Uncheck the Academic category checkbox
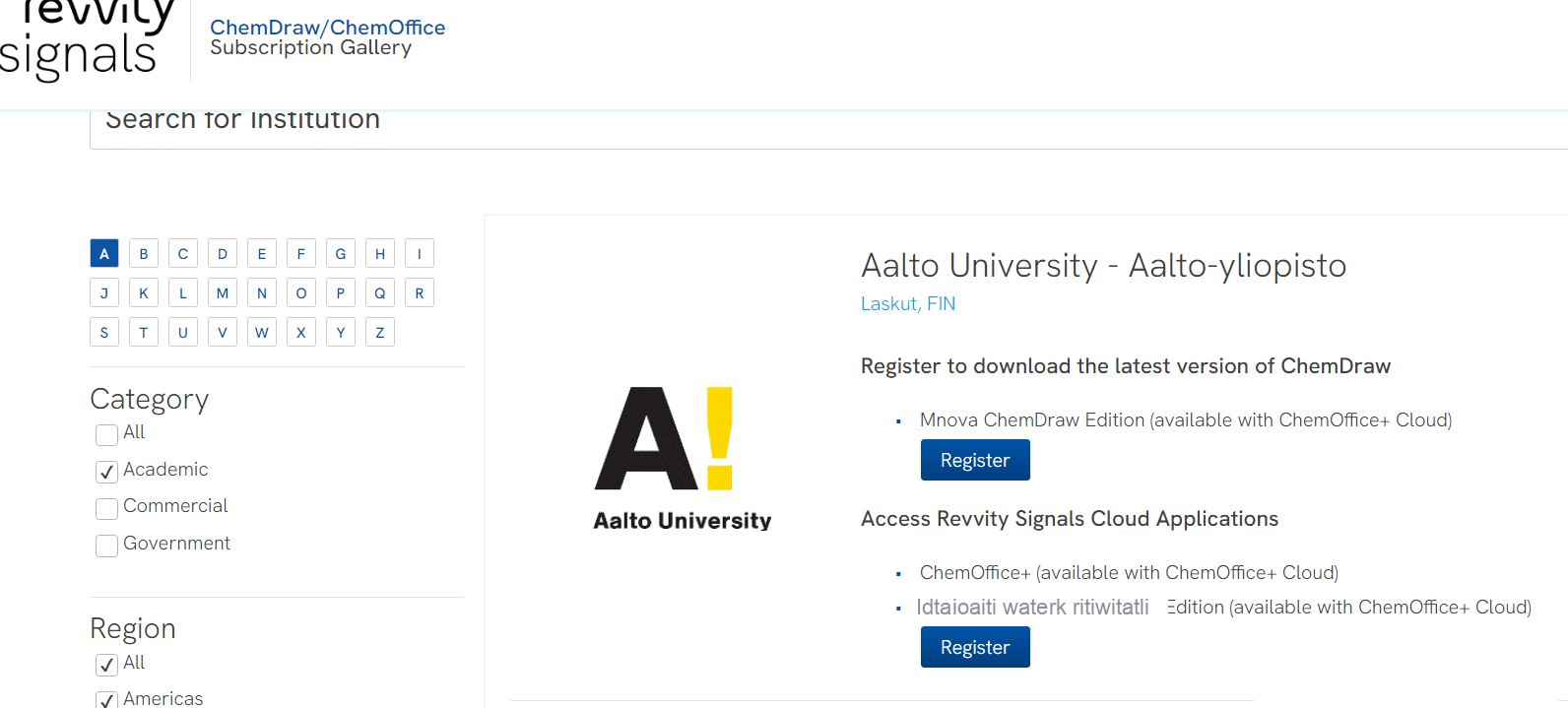This screenshot has width=1568, height=708. (x=107, y=473)
